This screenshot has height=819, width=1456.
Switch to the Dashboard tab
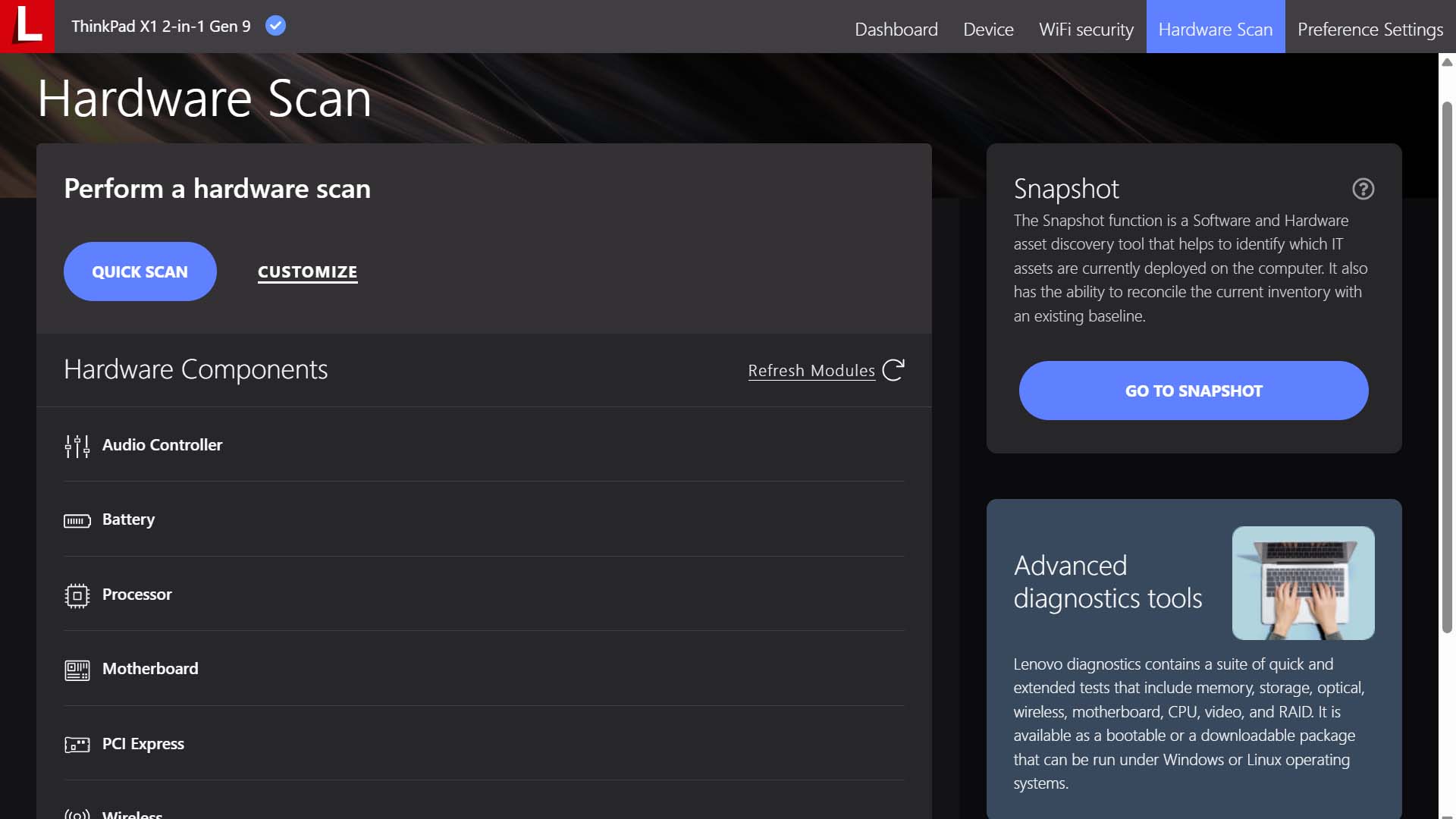click(x=896, y=28)
